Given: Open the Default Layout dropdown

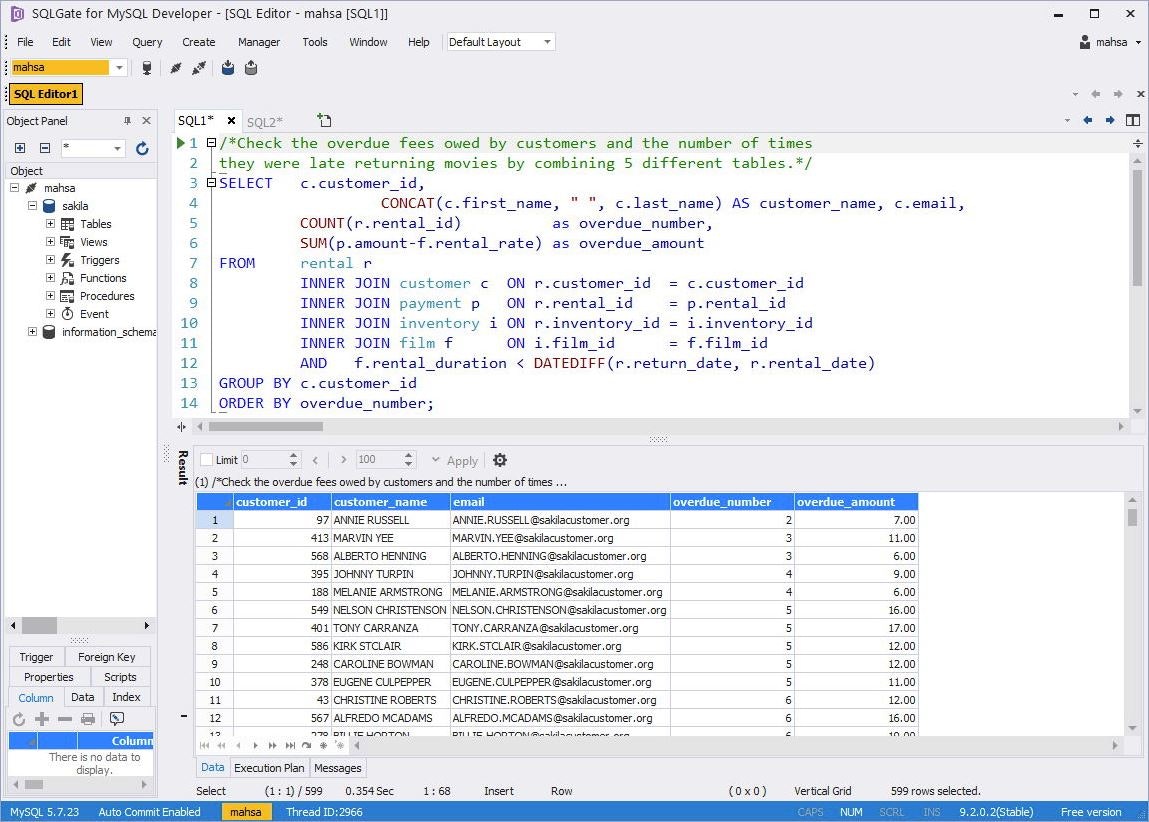Looking at the screenshot, I should [x=546, y=42].
